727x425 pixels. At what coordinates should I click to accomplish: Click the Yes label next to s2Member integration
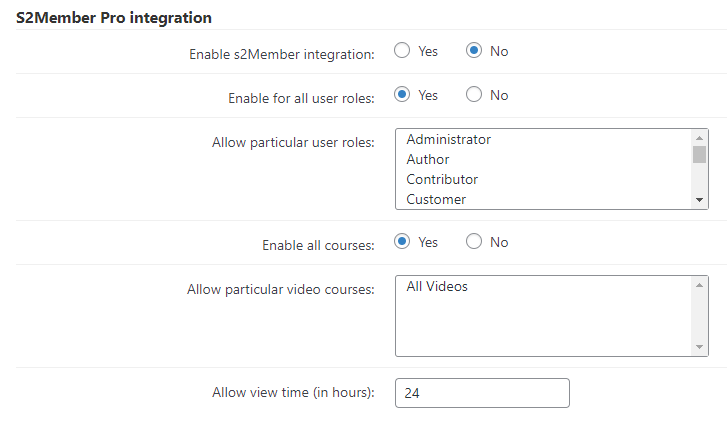click(x=428, y=51)
